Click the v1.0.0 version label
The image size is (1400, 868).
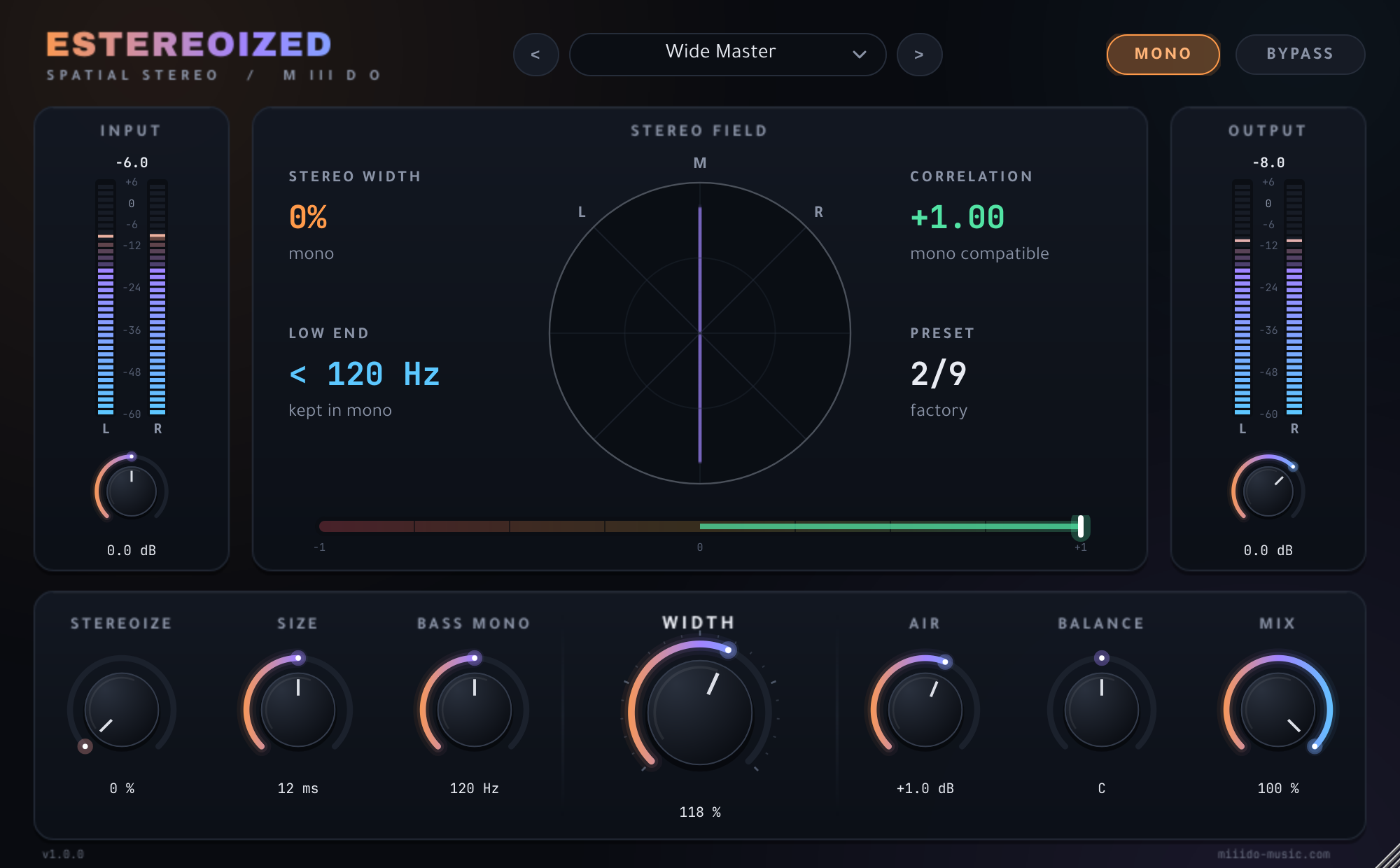[63, 854]
